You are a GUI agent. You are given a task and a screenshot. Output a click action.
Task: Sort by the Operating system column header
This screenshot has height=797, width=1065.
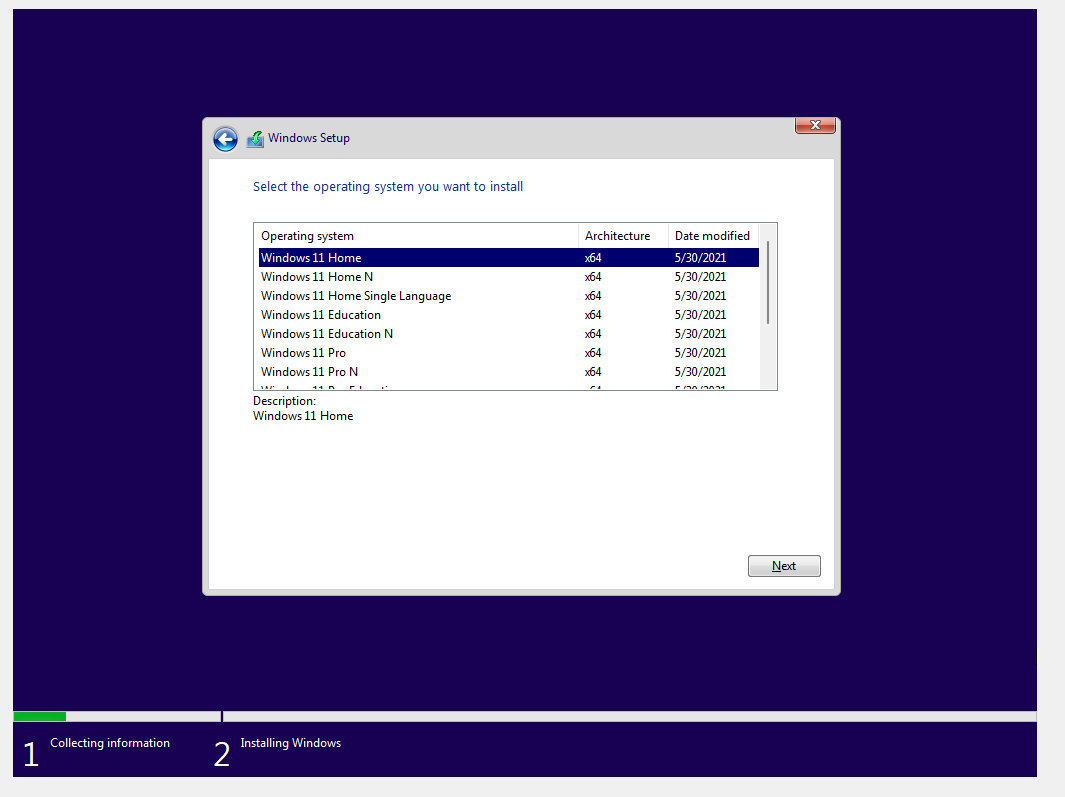tap(416, 236)
